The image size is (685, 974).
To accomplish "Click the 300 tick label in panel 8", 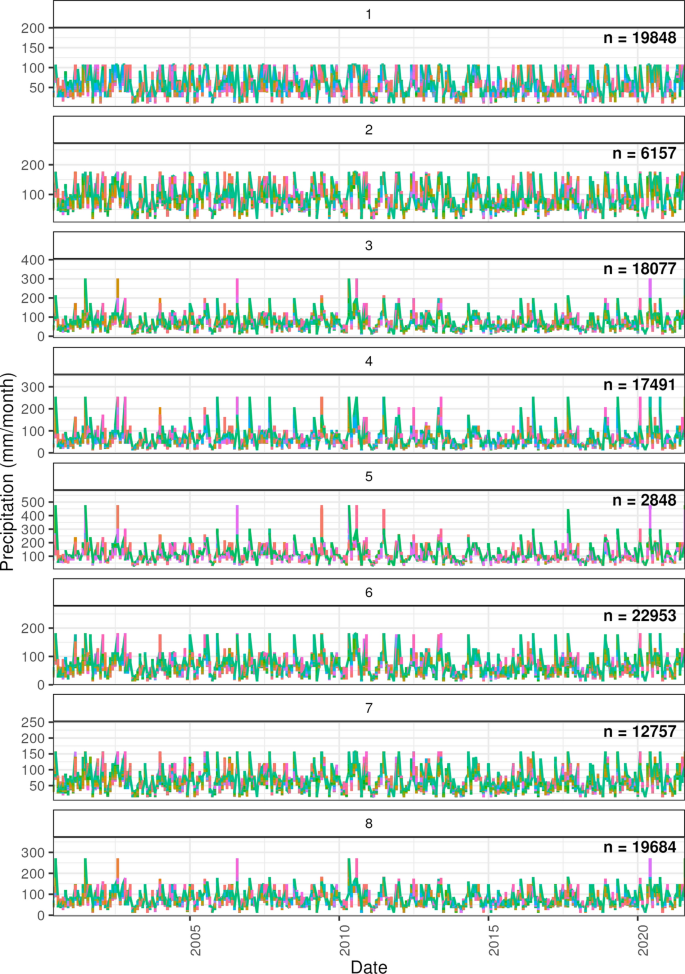I will pos(33,853).
